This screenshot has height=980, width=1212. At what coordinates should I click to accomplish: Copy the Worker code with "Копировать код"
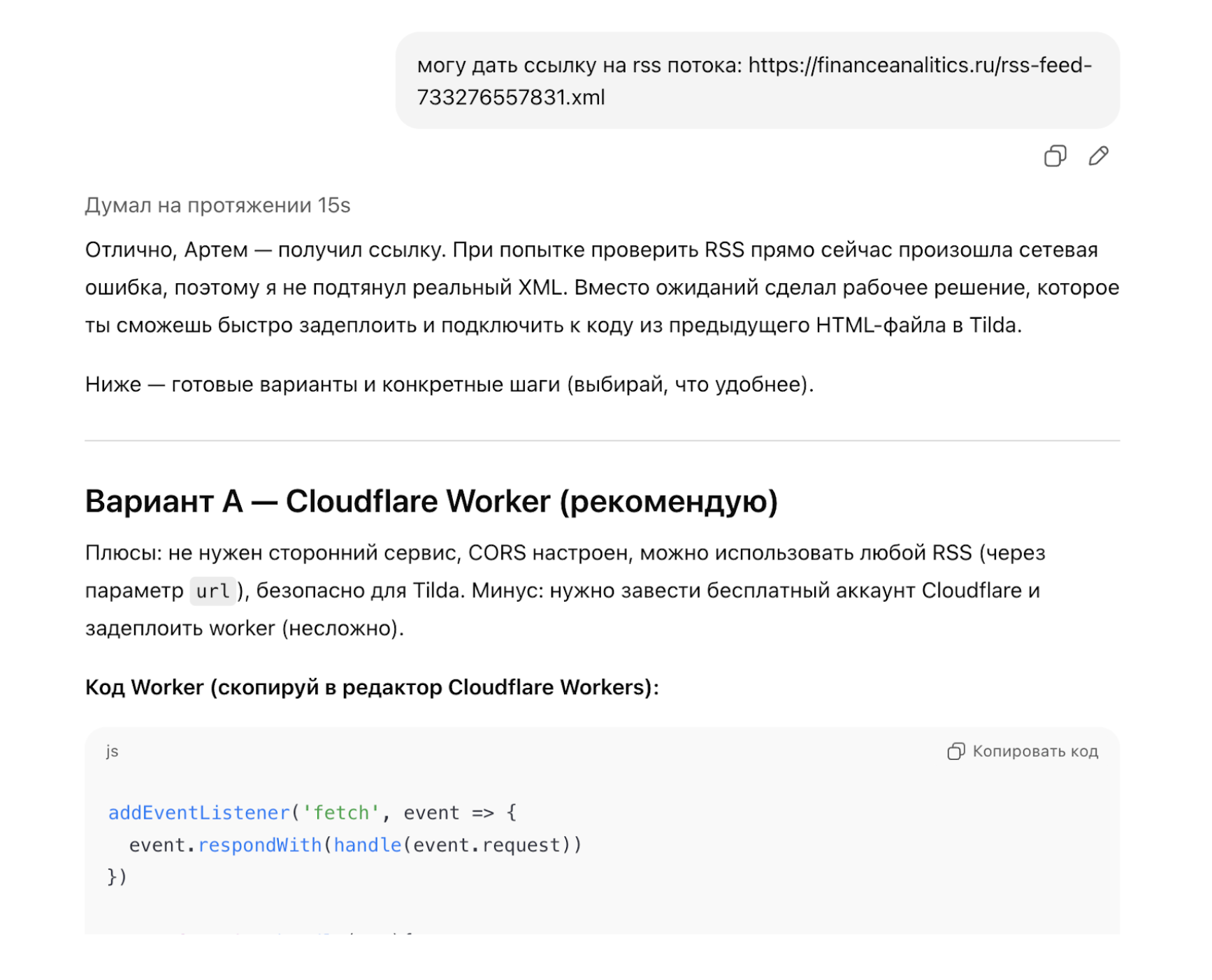[1035, 751]
